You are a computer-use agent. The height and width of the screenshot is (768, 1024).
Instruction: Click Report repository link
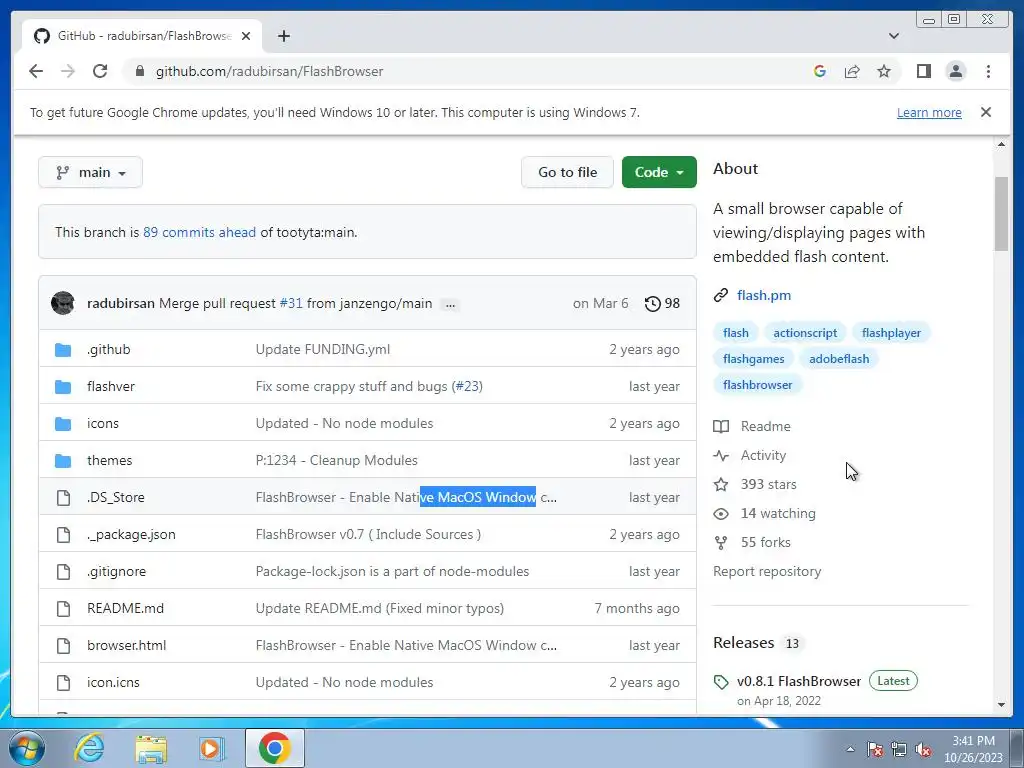[767, 571]
